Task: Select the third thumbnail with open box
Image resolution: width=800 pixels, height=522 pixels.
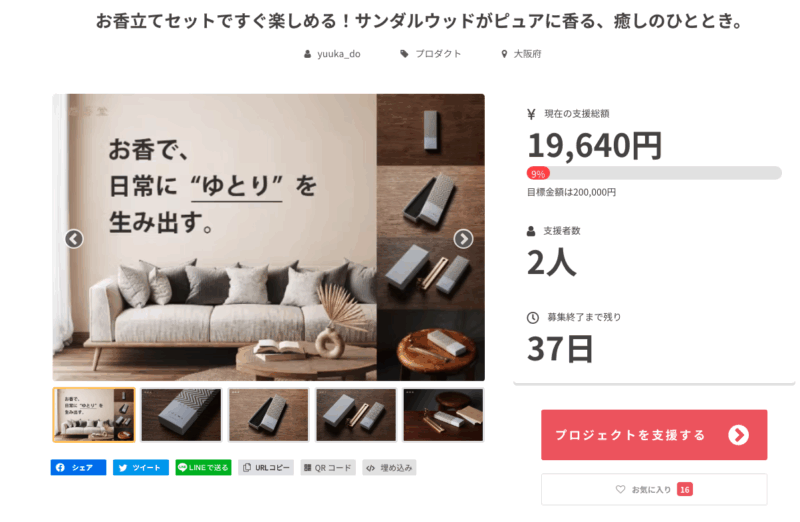Action: tap(268, 415)
